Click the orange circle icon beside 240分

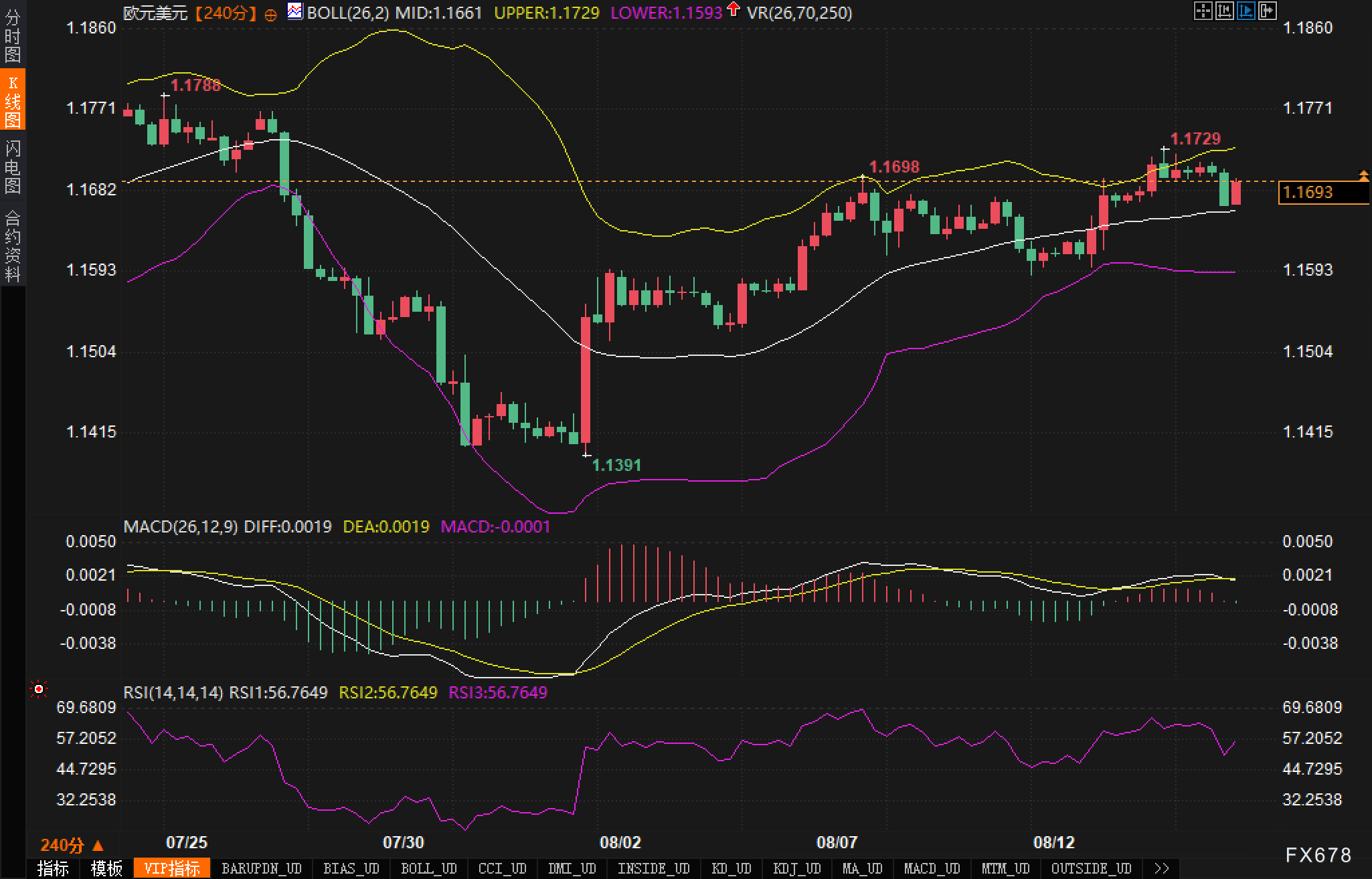pos(270,14)
